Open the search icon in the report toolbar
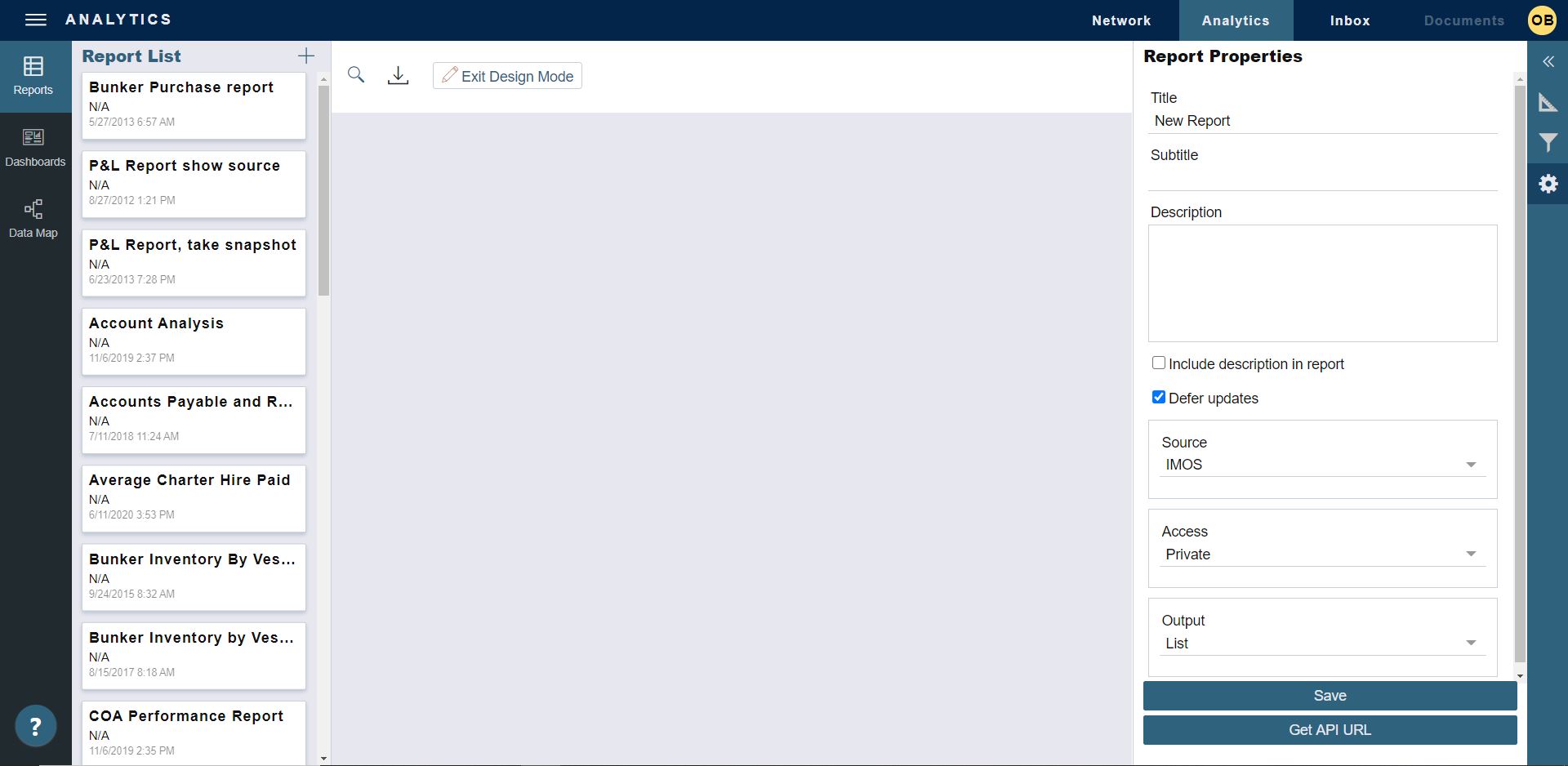Viewport: 1568px width, 766px height. 356,74
